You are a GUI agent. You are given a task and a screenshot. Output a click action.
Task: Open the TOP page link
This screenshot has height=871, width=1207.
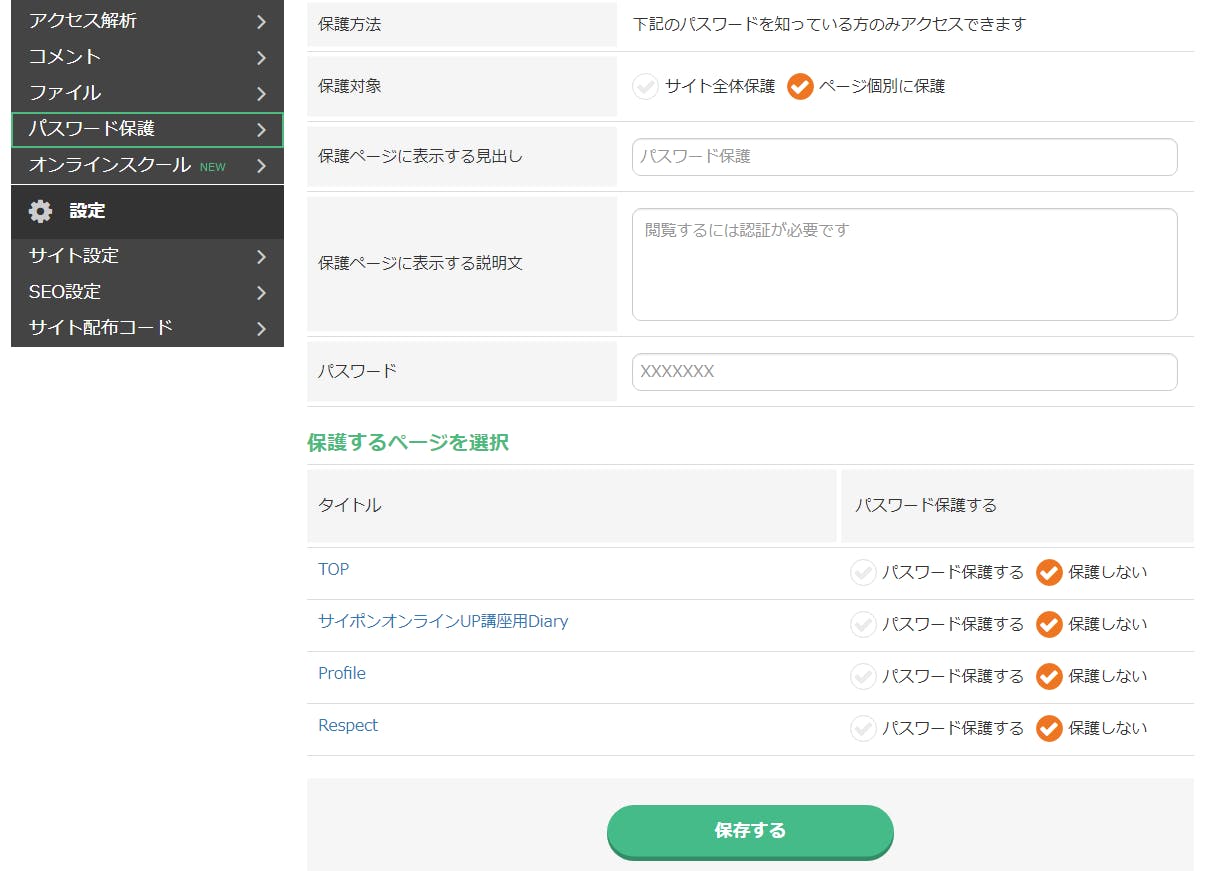click(x=333, y=569)
